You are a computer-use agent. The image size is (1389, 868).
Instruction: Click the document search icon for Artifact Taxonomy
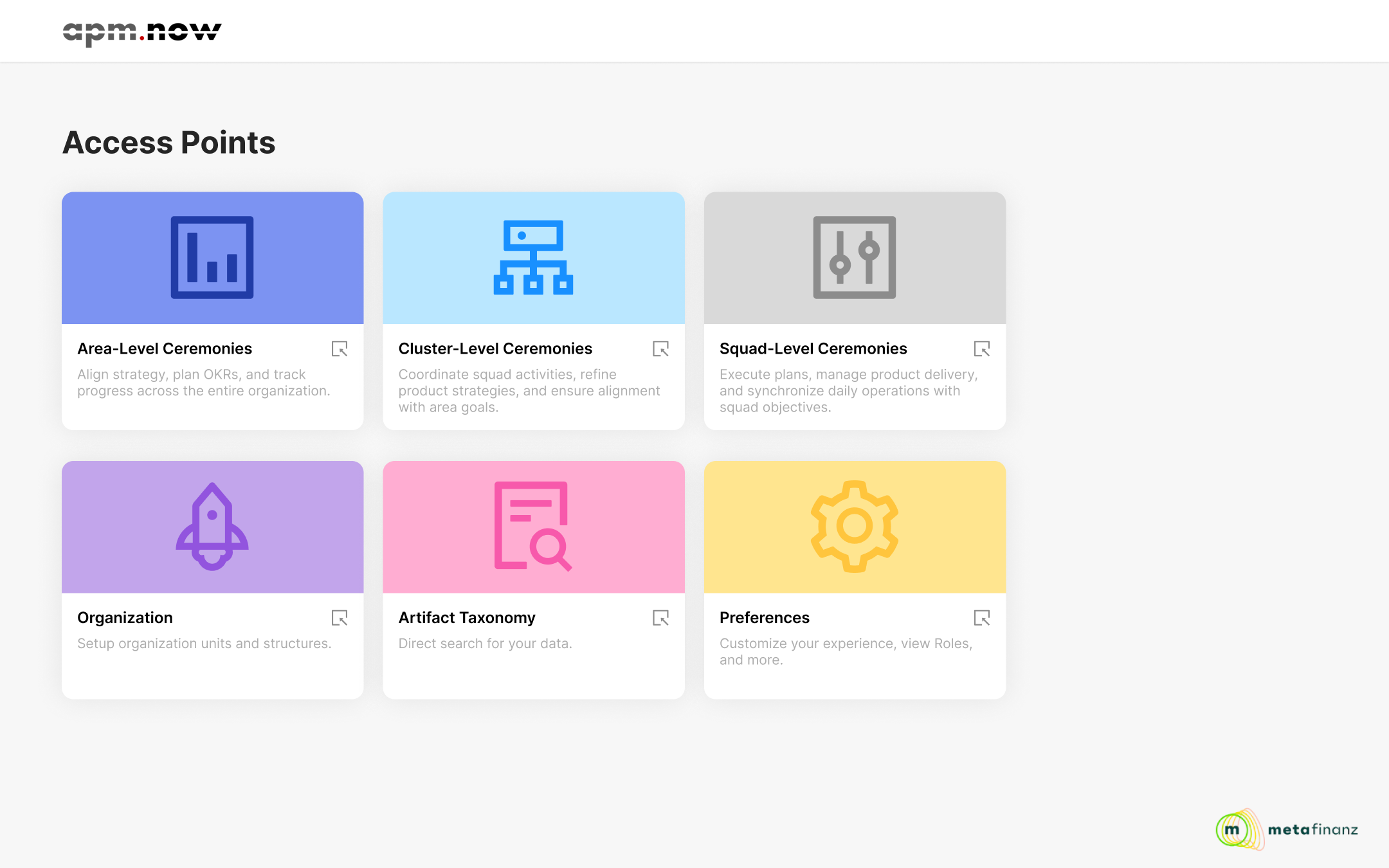[533, 527]
